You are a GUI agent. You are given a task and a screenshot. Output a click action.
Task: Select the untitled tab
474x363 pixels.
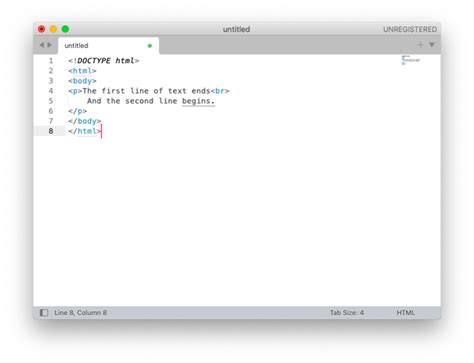pyautogui.click(x=108, y=46)
